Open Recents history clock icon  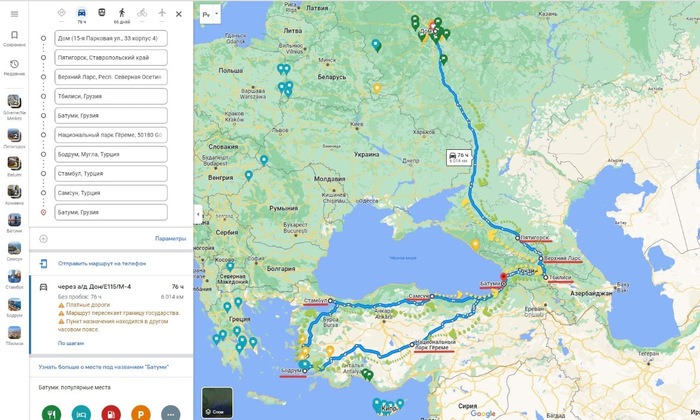[14, 64]
